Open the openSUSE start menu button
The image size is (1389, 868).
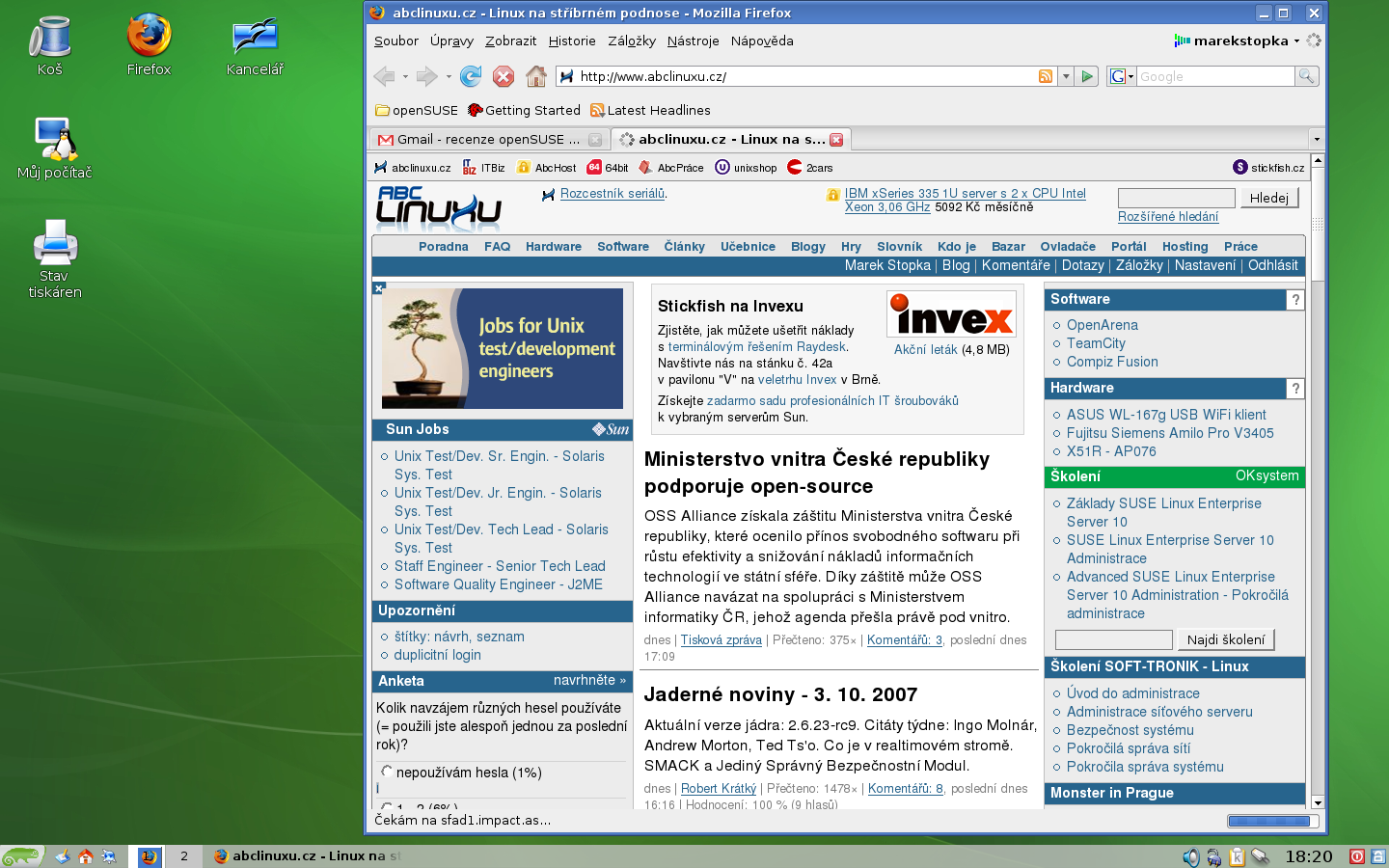(22, 855)
